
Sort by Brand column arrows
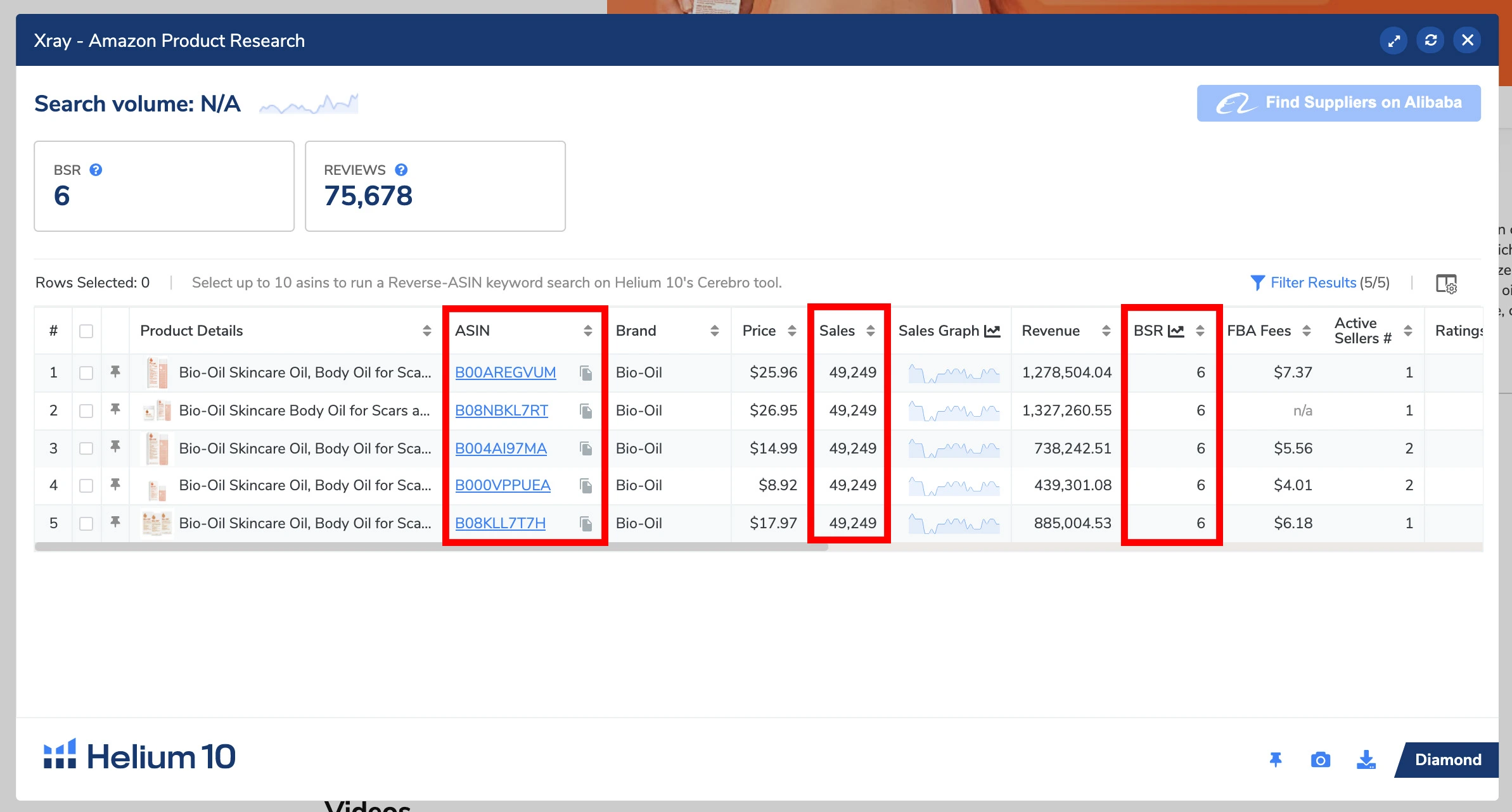714,331
